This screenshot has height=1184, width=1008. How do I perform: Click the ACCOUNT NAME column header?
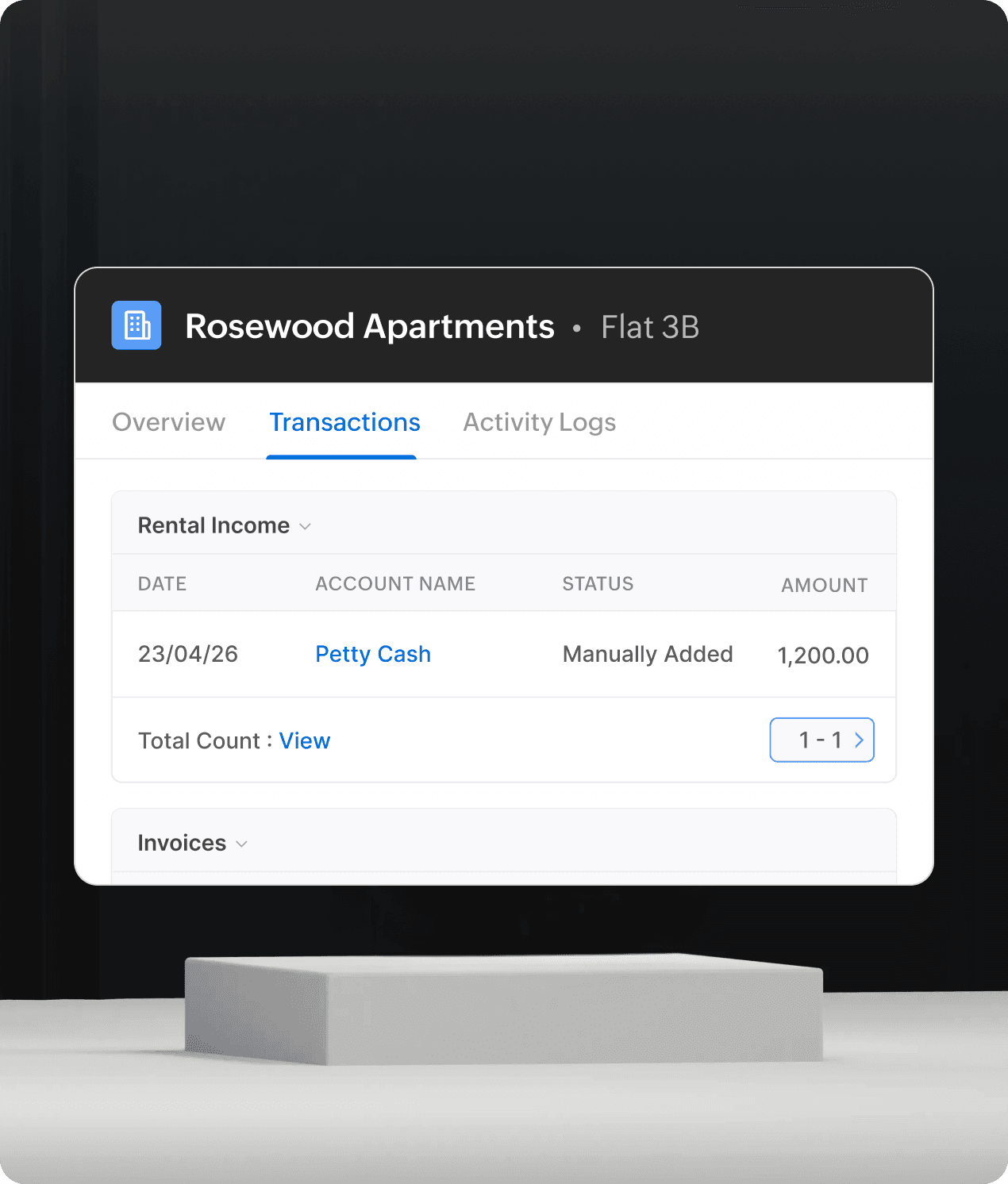point(395,584)
